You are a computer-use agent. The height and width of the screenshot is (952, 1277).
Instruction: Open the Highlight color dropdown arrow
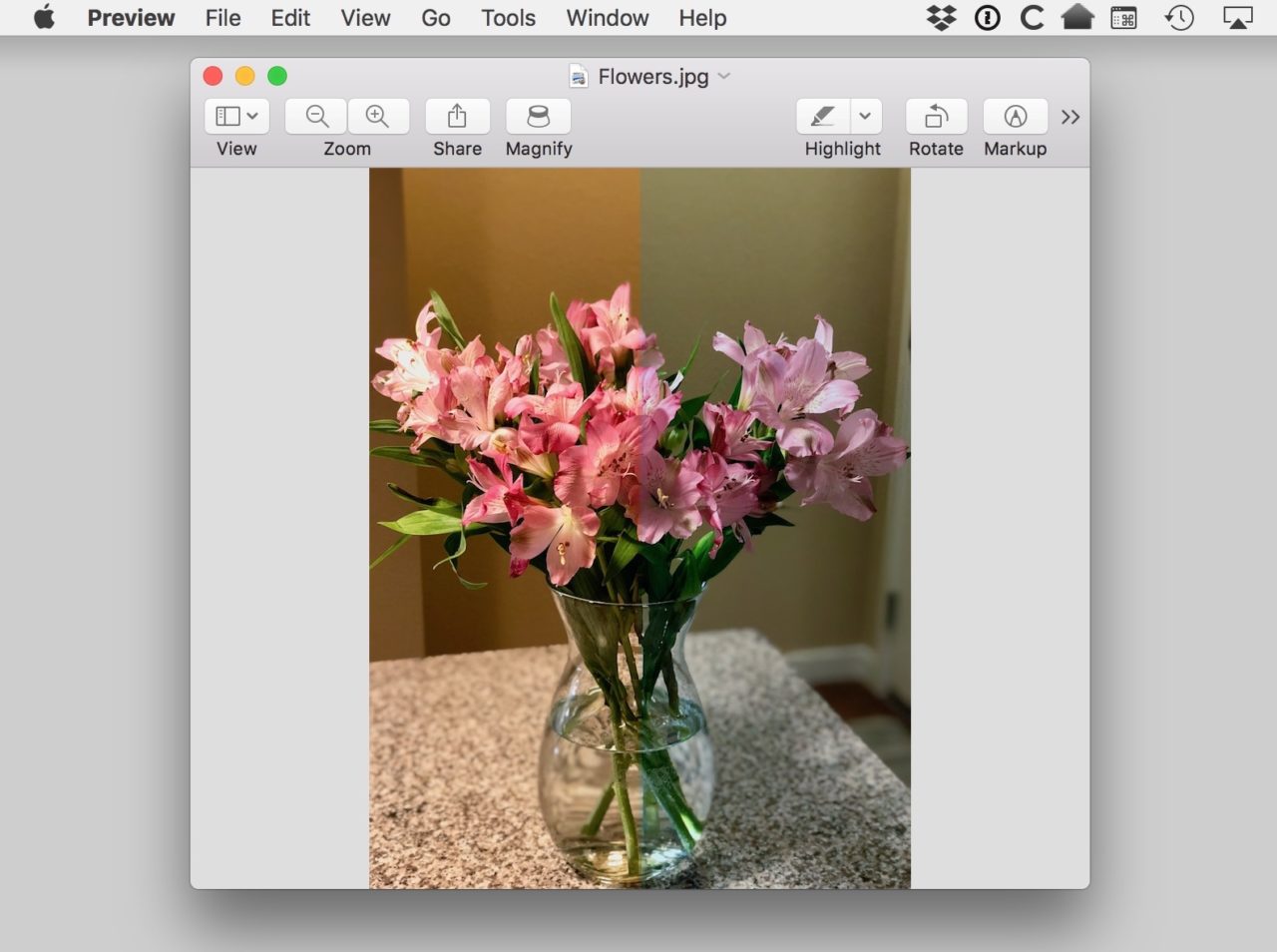pyautogui.click(x=865, y=117)
